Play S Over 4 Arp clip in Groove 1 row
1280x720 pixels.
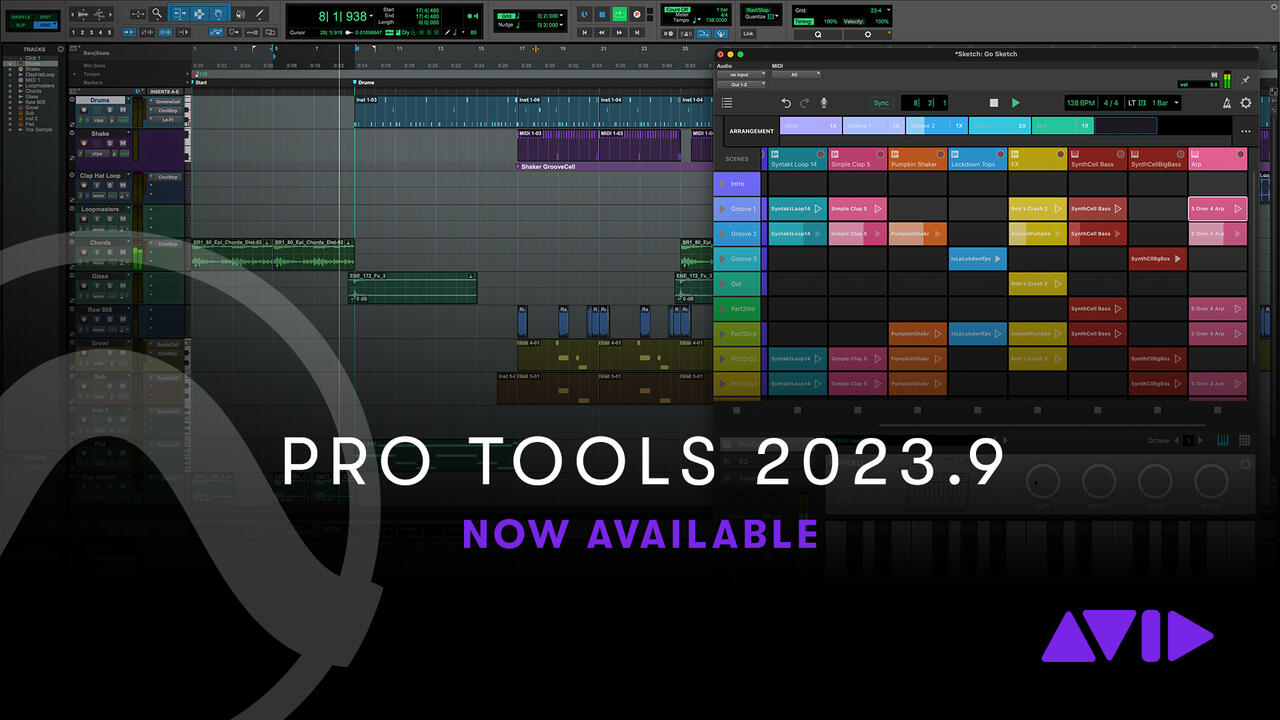(1237, 209)
